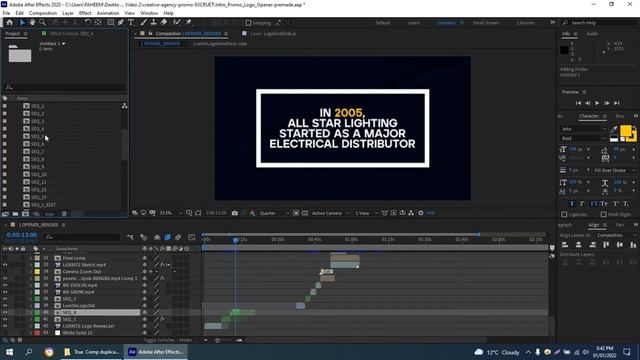640x360 pixels.
Task: Open the Bold font style dropdown
Action: tap(583, 138)
